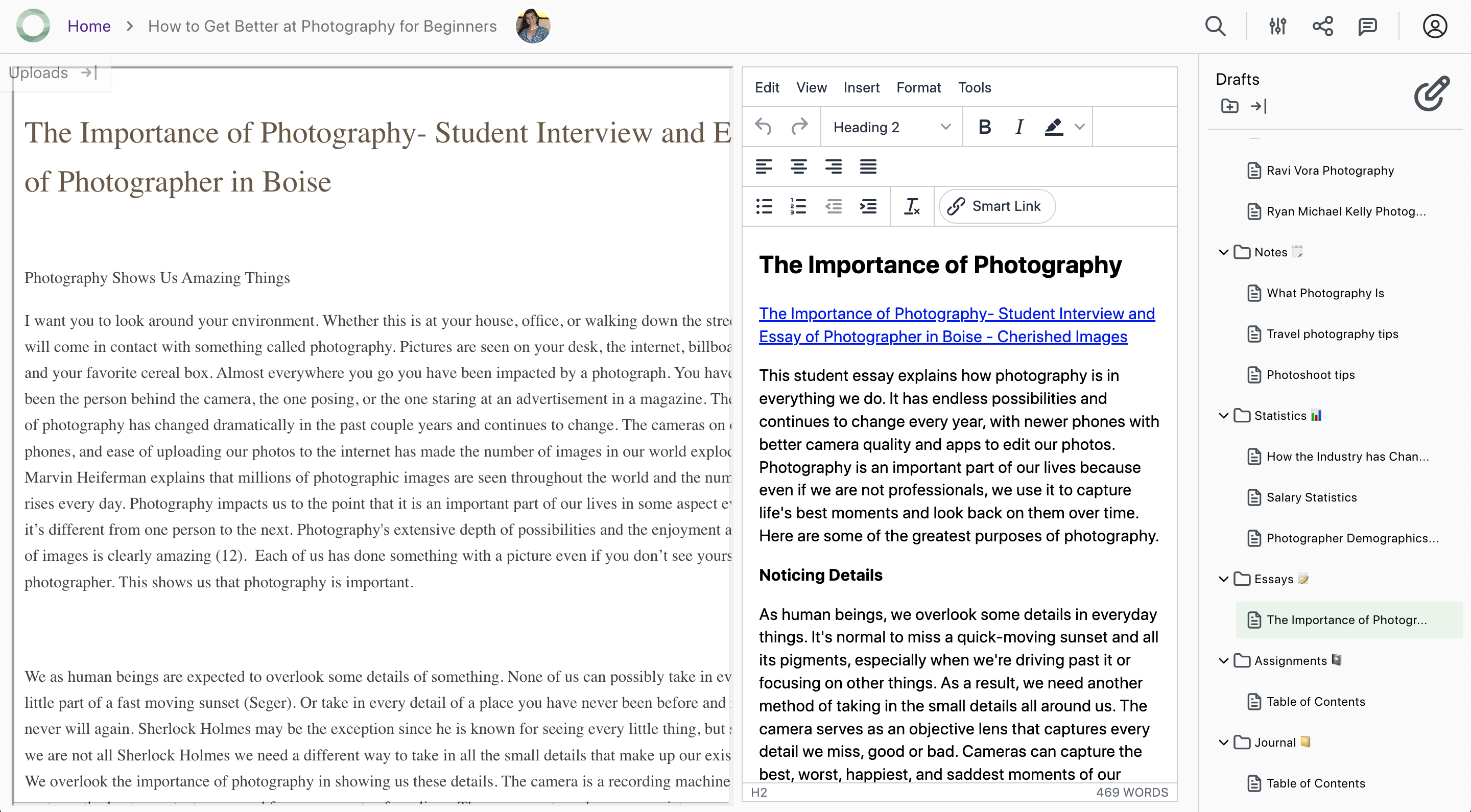Align text center
Screen dimensions: 1471x812
click(798, 166)
